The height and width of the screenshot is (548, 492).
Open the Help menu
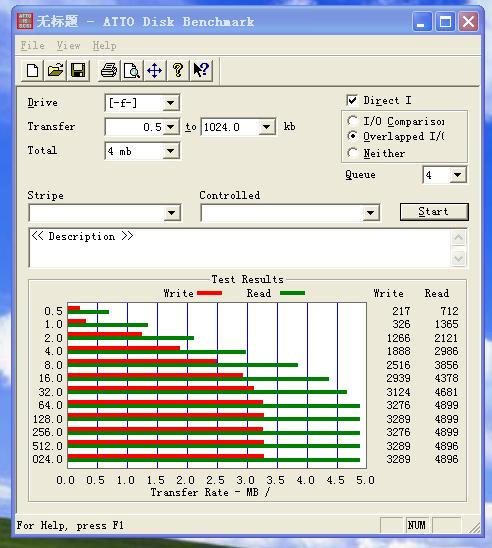(x=104, y=45)
